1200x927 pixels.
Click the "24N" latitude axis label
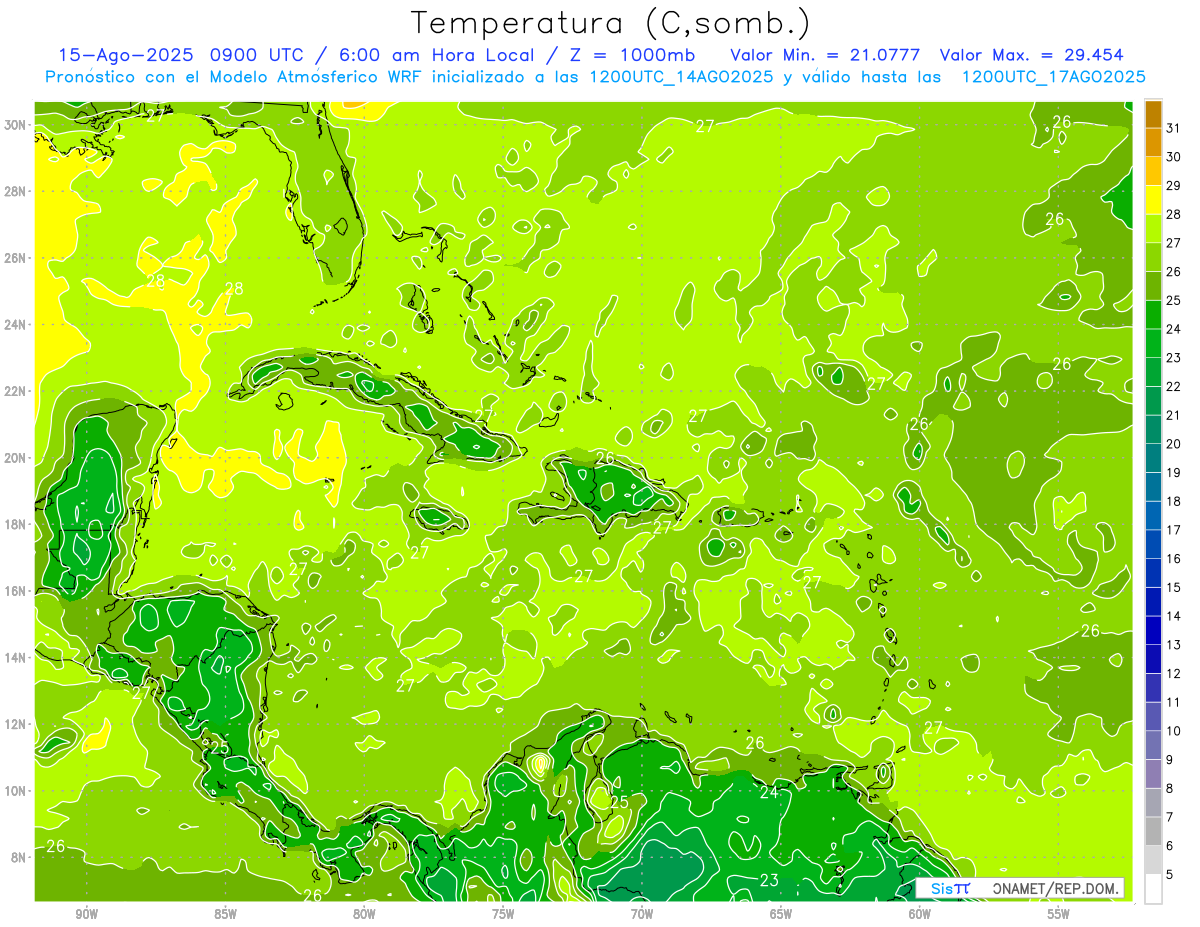[x=16, y=324]
